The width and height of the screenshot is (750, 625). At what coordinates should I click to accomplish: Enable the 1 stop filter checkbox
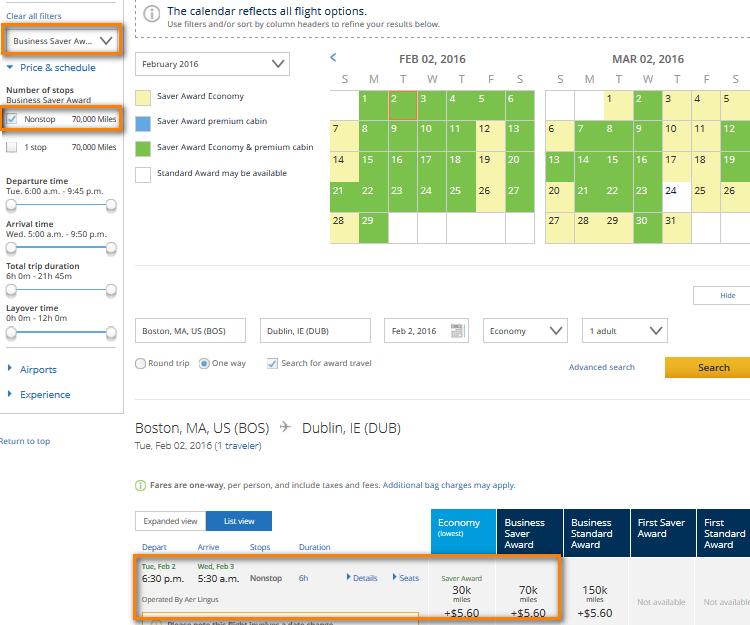tap(12, 147)
